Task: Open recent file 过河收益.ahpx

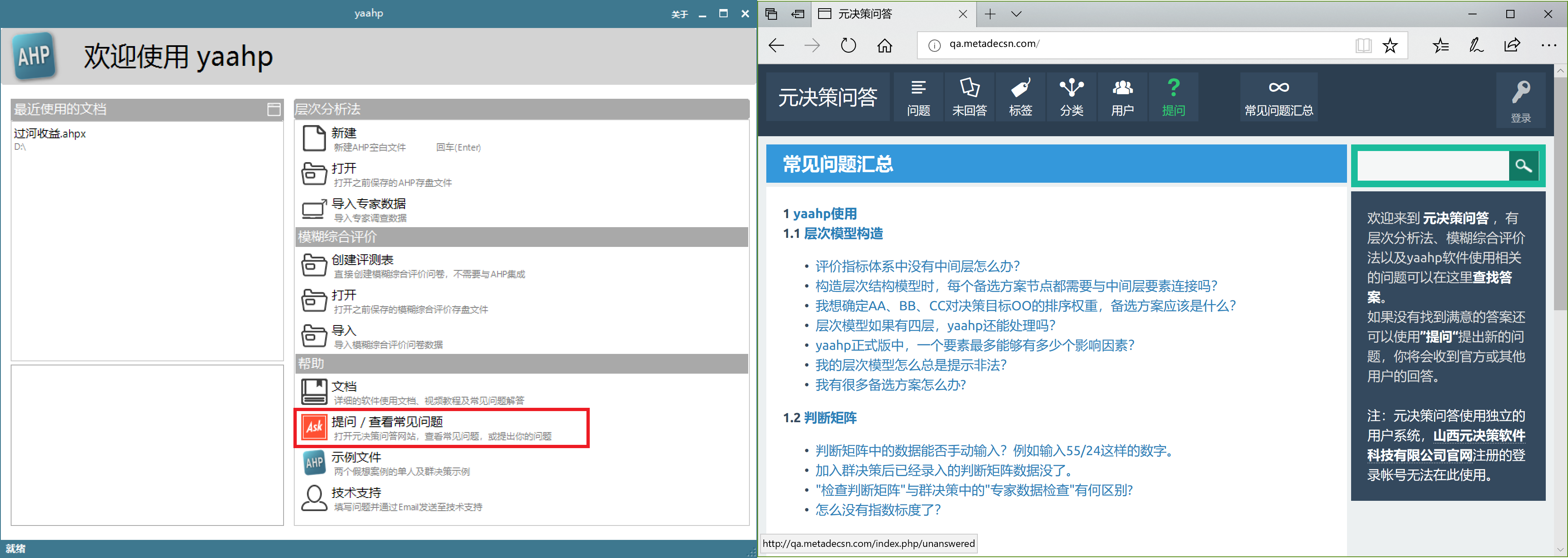Action: pos(50,133)
